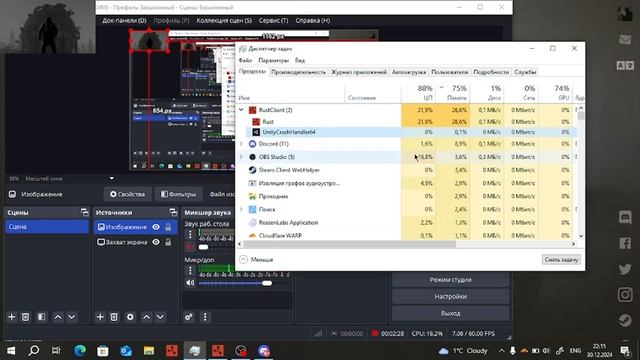Click Выход button in OBS controls
Image resolution: width=640 pixels, height=360 pixels.
click(450, 313)
